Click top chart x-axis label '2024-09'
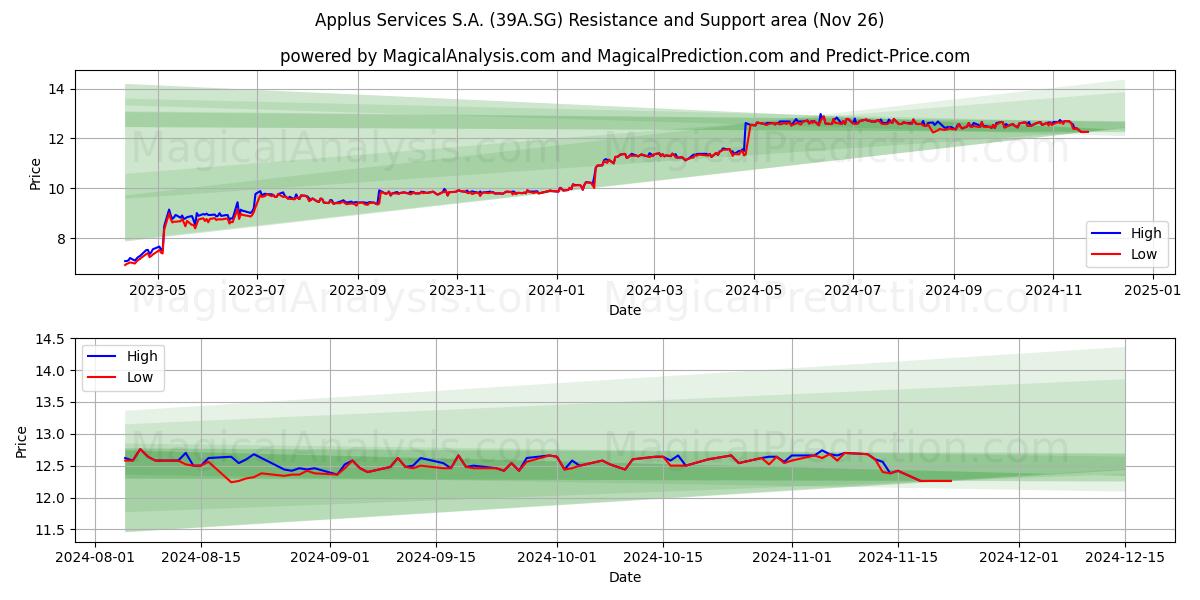Viewport: 1200px width, 600px height. tap(953, 291)
